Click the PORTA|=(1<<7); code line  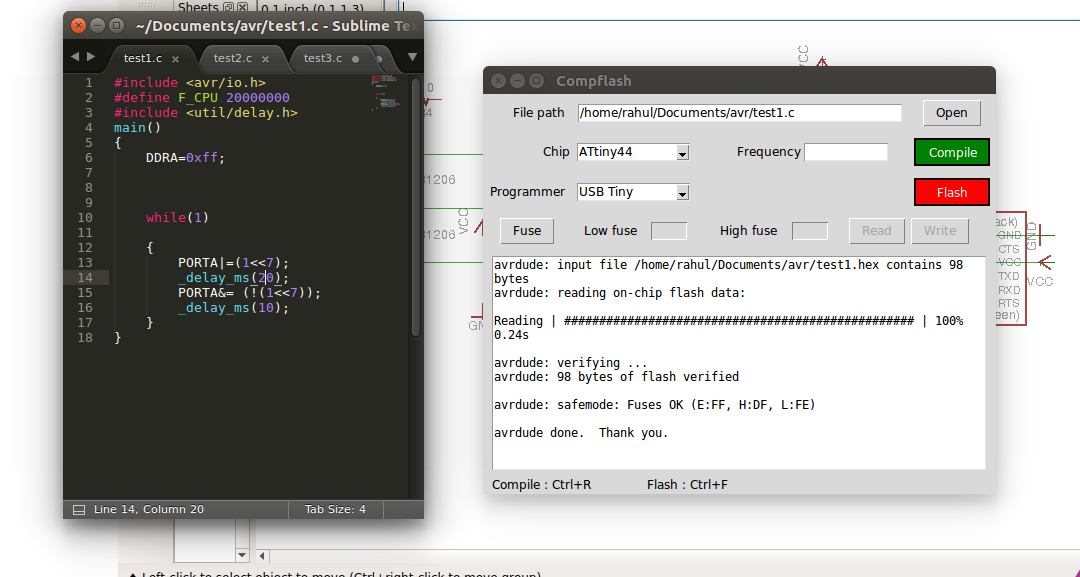(233, 262)
